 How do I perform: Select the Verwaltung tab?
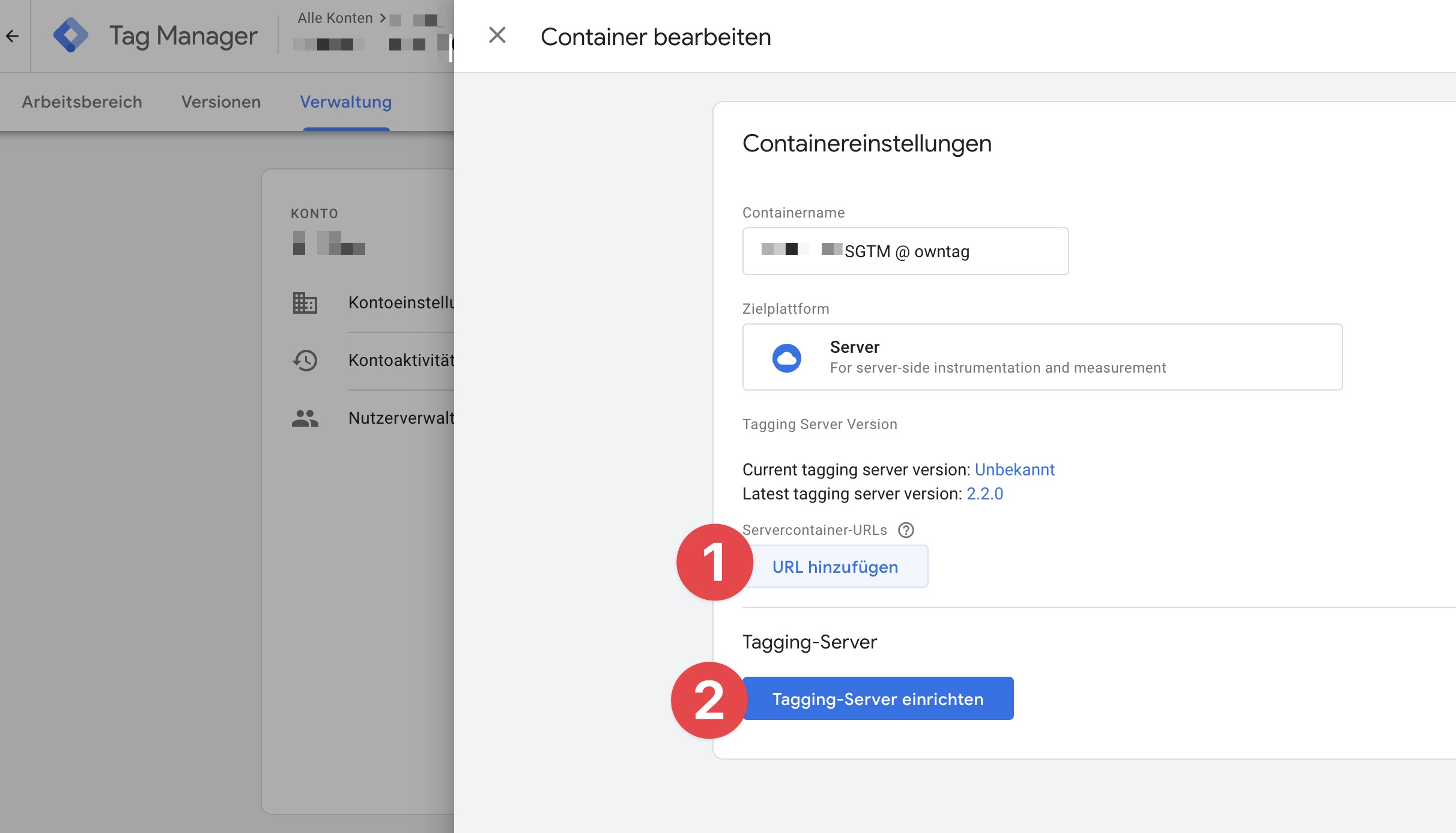(346, 102)
